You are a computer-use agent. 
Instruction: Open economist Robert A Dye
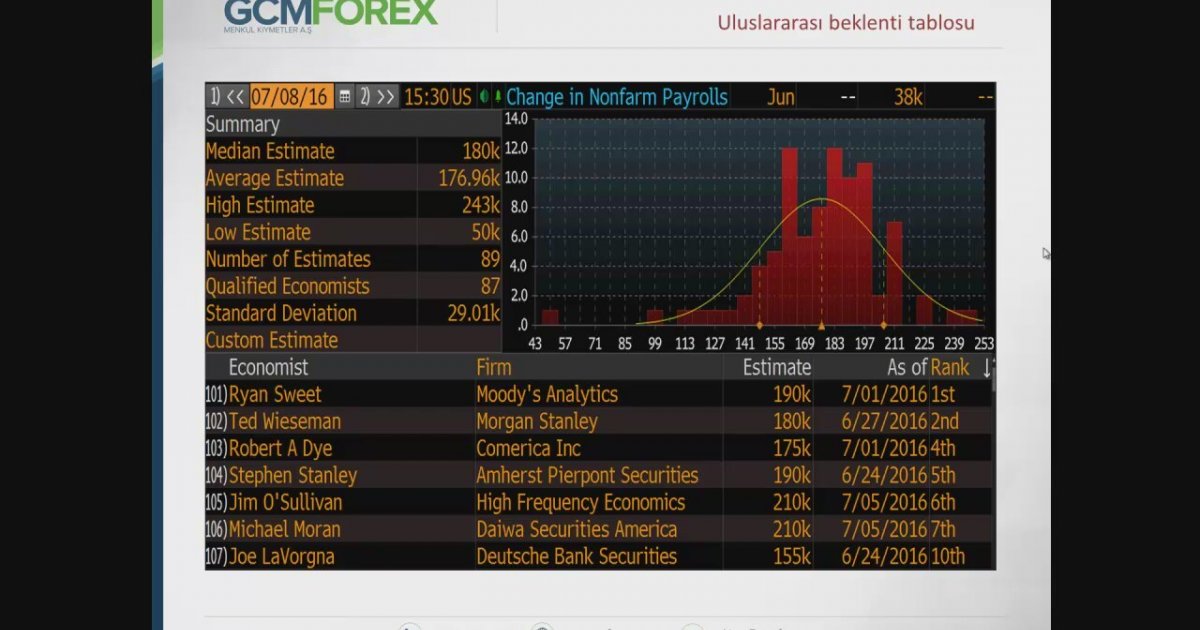[280, 448]
